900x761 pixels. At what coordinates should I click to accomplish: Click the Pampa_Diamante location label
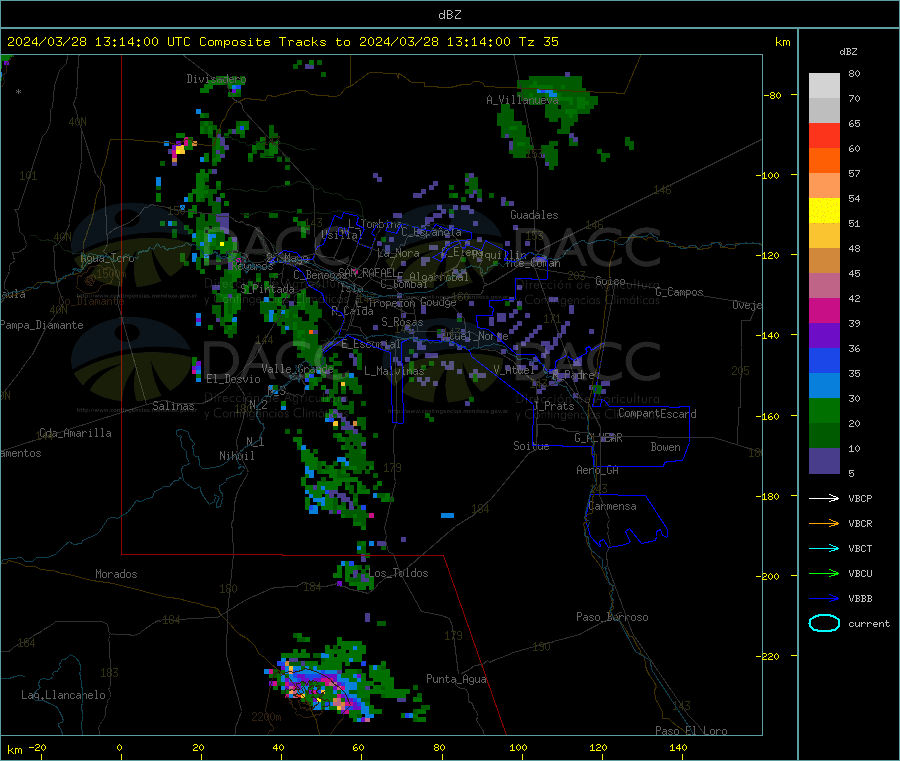(41, 325)
